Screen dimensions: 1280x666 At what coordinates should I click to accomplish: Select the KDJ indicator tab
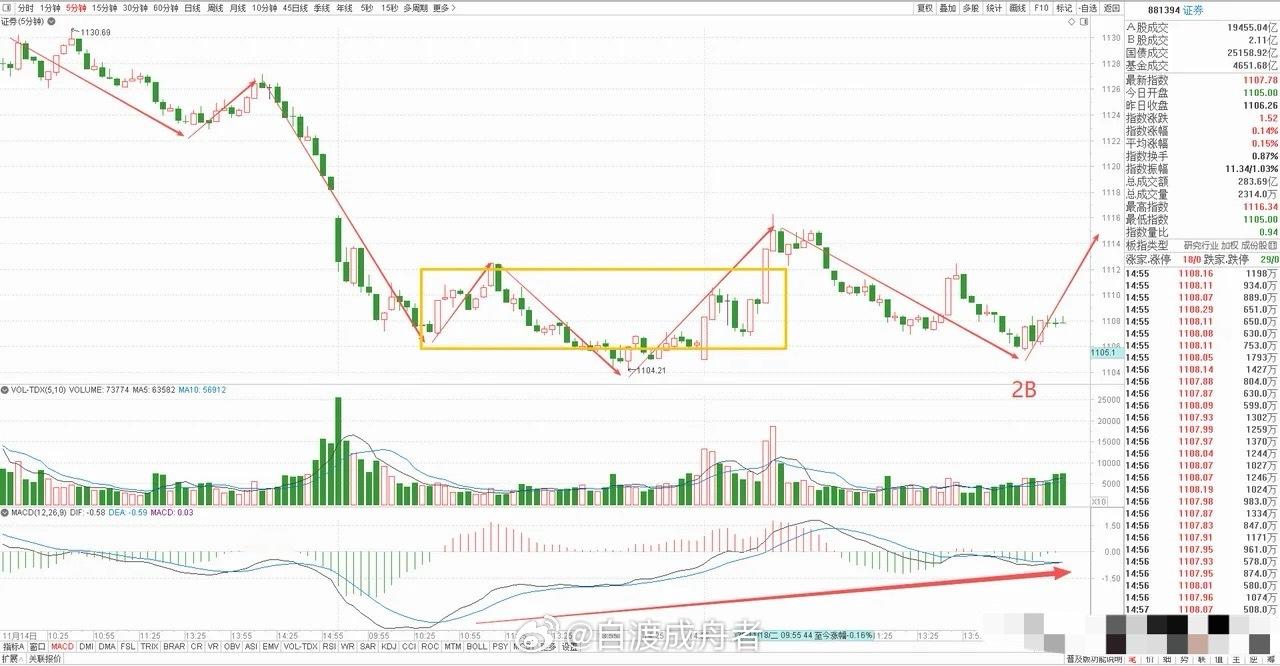388,646
